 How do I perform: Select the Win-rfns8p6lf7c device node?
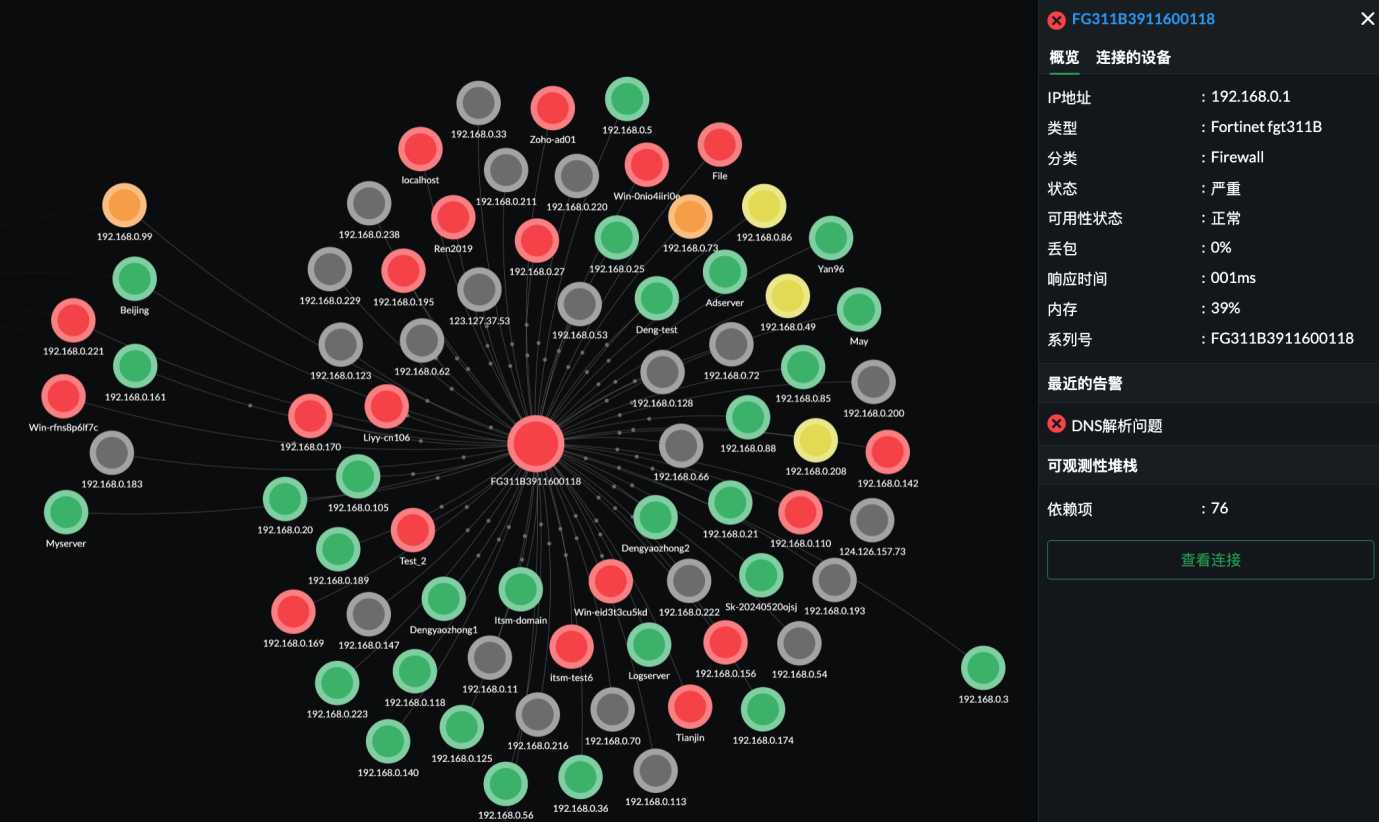pos(63,395)
